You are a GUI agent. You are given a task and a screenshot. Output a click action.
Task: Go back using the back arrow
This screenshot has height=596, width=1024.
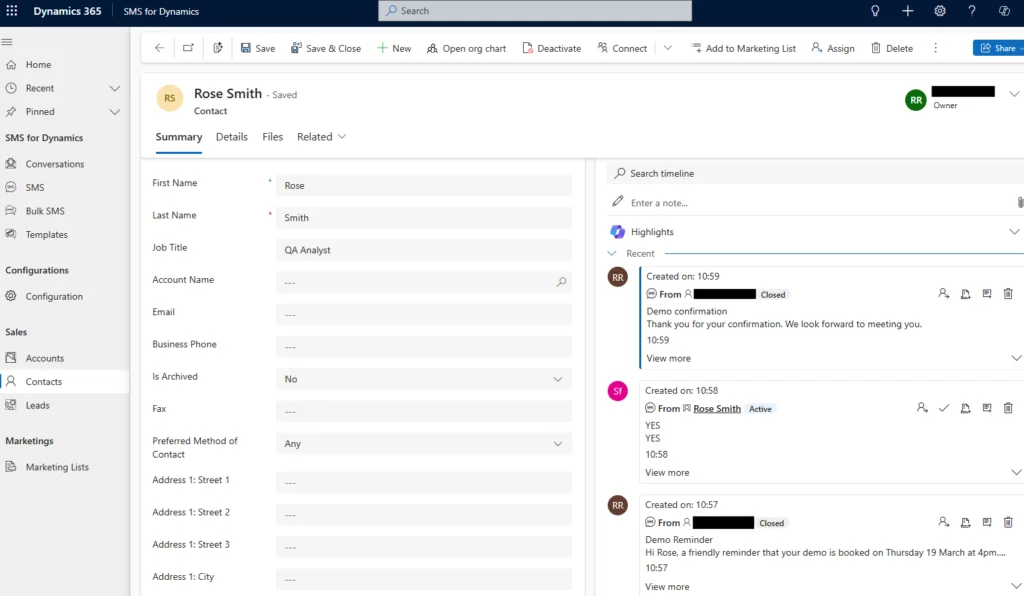pos(159,48)
